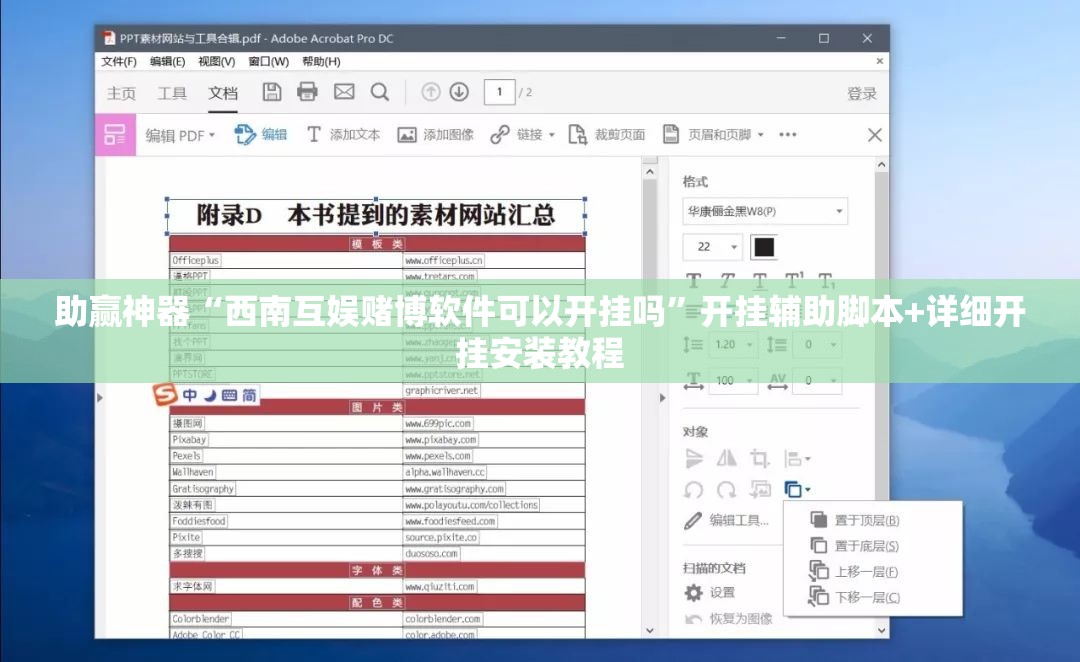Click rotate clockwise icon

(727, 490)
